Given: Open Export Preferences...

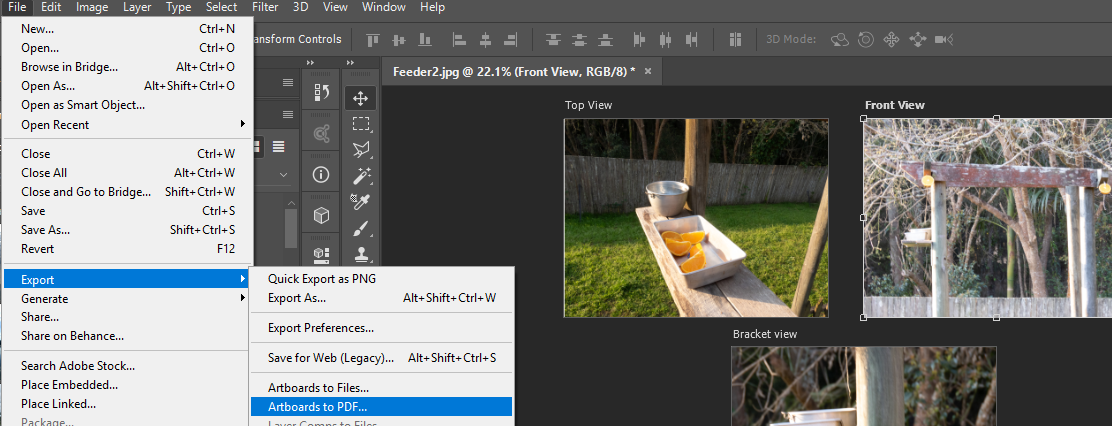Looking at the screenshot, I should coord(381,328).
